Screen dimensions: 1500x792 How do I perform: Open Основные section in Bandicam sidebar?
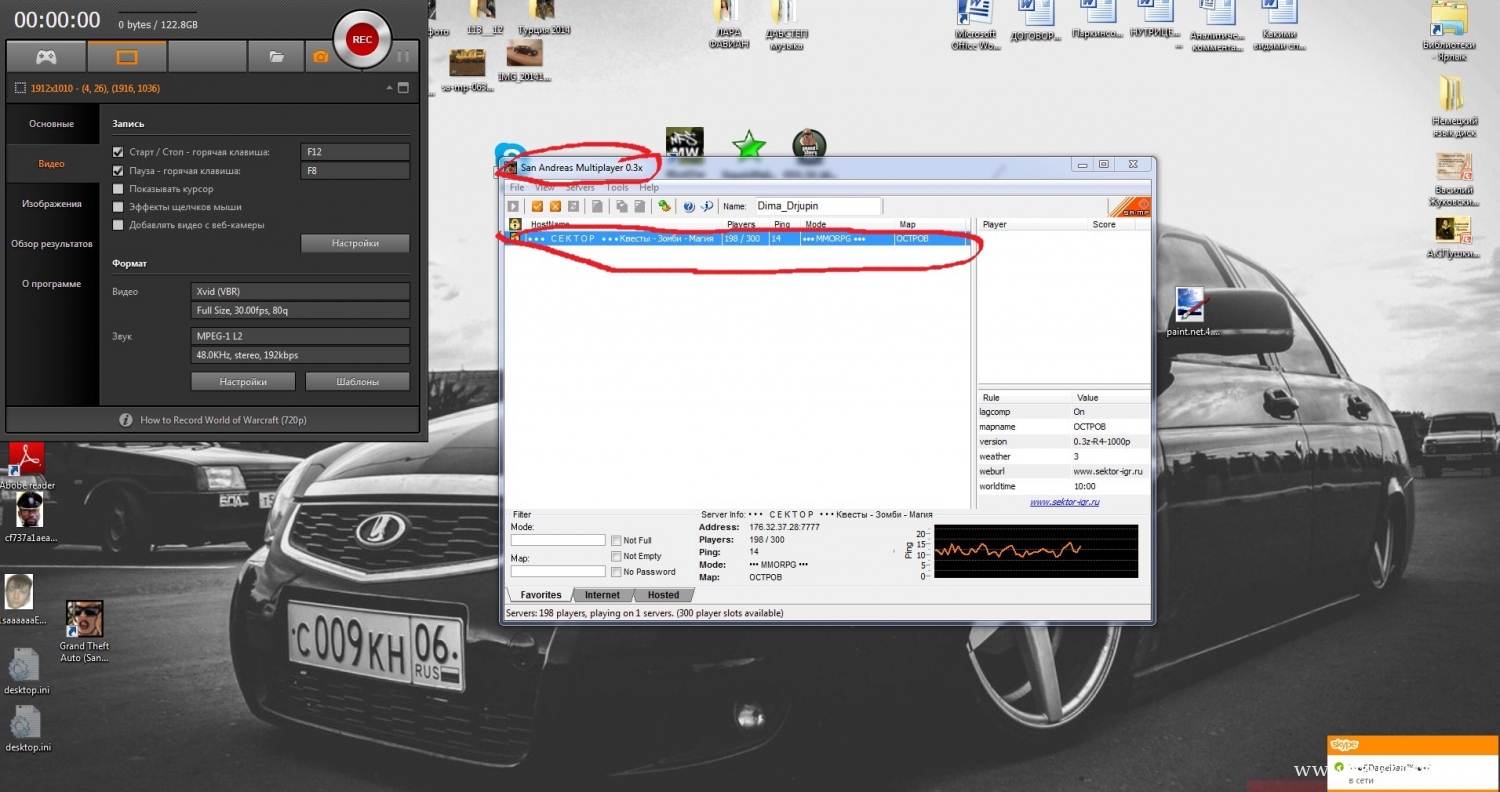[x=51, y=124]
